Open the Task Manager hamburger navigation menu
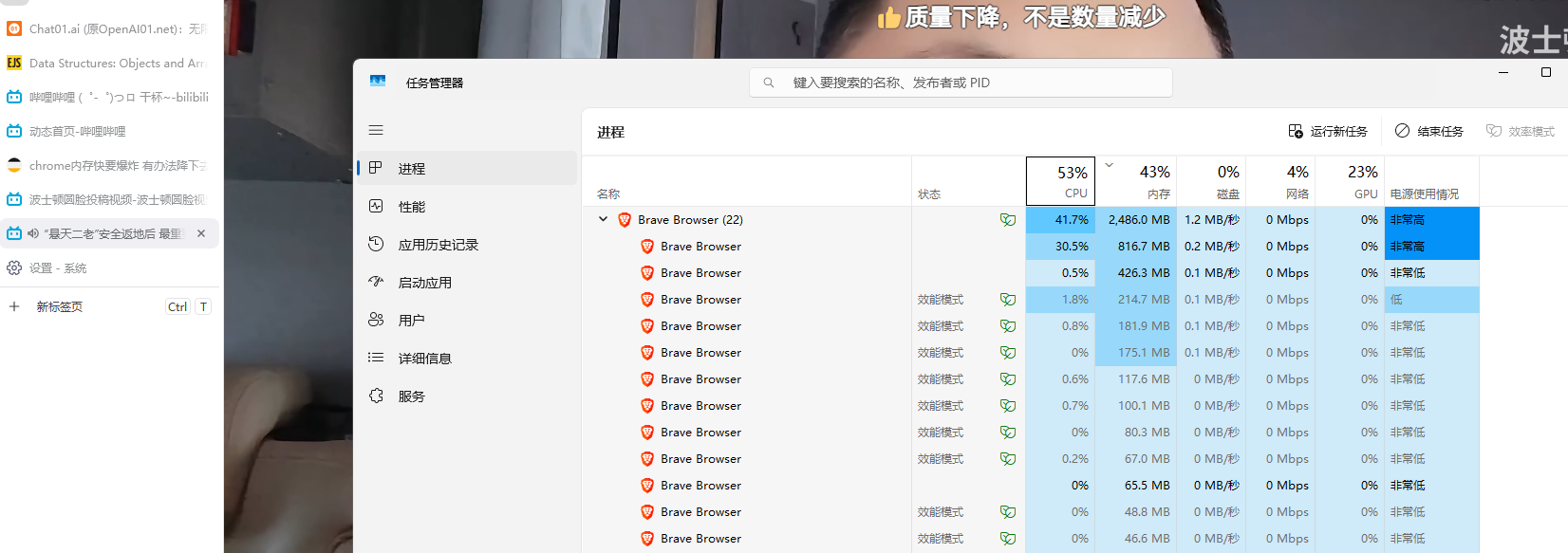 [x=376, y=130]
